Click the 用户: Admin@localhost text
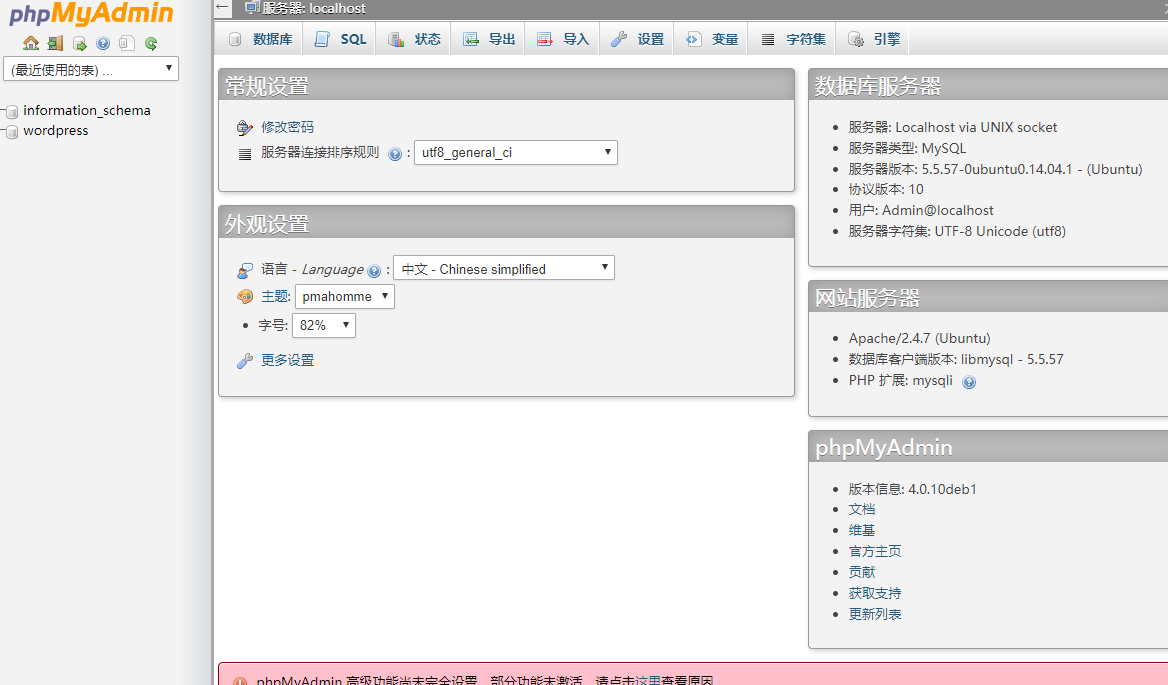The image size is (1168, 685). pyautogui.click(x=921, y=211)
